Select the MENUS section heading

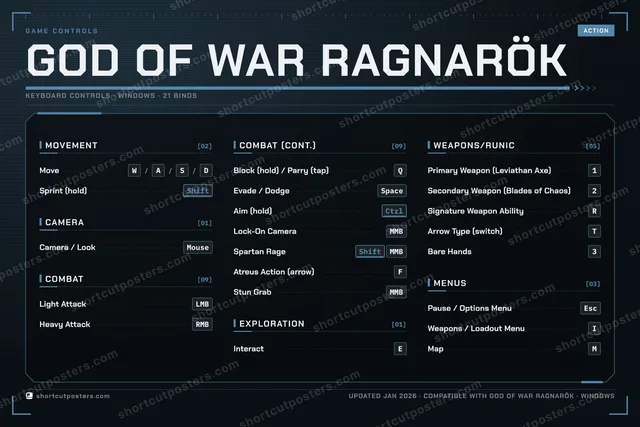450,283
